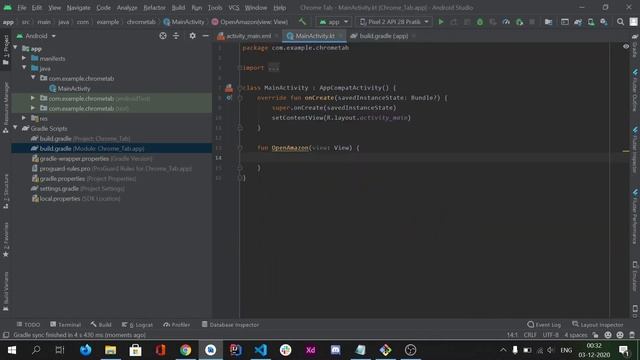This screenshot has height=360, width=640.
Task: Open the app run configuration dropdown
Action: 333,22
